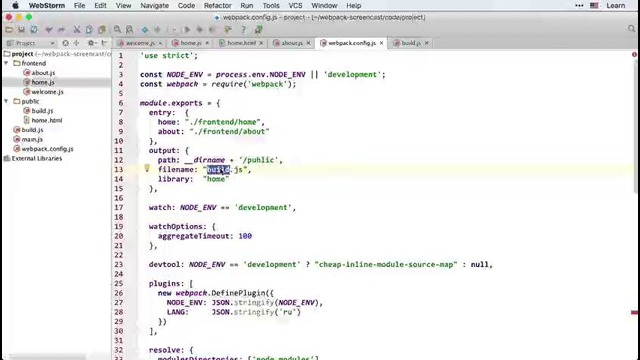Open the run configuration selector
Viewport: 640px width, 360px height.
pyautogui.click(x=173, y=30)
